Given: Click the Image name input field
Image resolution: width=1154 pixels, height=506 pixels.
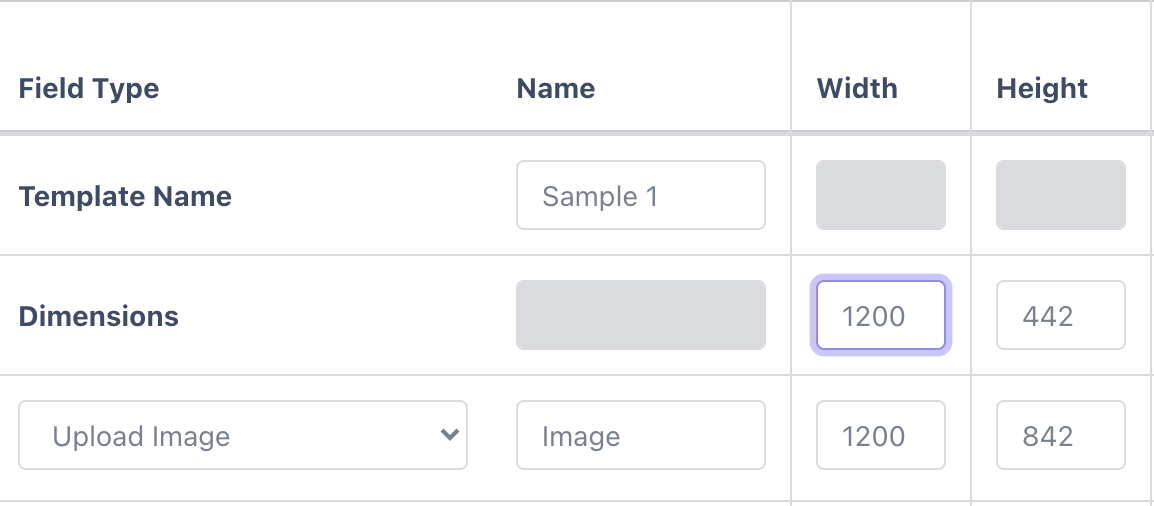Looking at the screenshot, I should (x=640, y=435).
